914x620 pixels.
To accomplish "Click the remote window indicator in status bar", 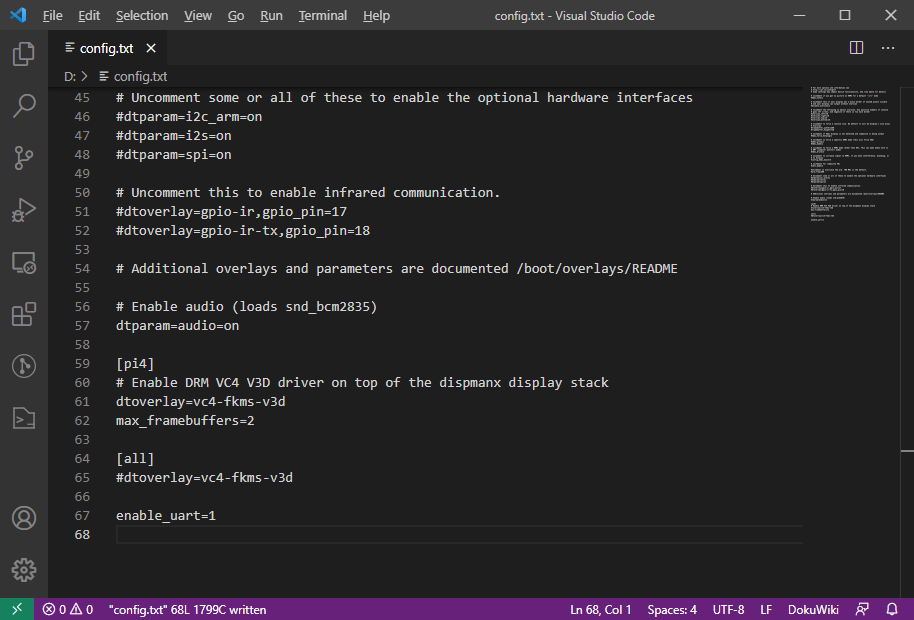I will click(x=17, y=610).
